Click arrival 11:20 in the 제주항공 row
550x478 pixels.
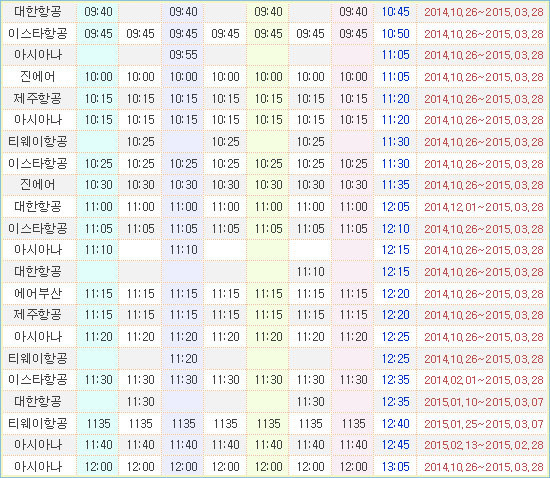click(x=395, y=99)
